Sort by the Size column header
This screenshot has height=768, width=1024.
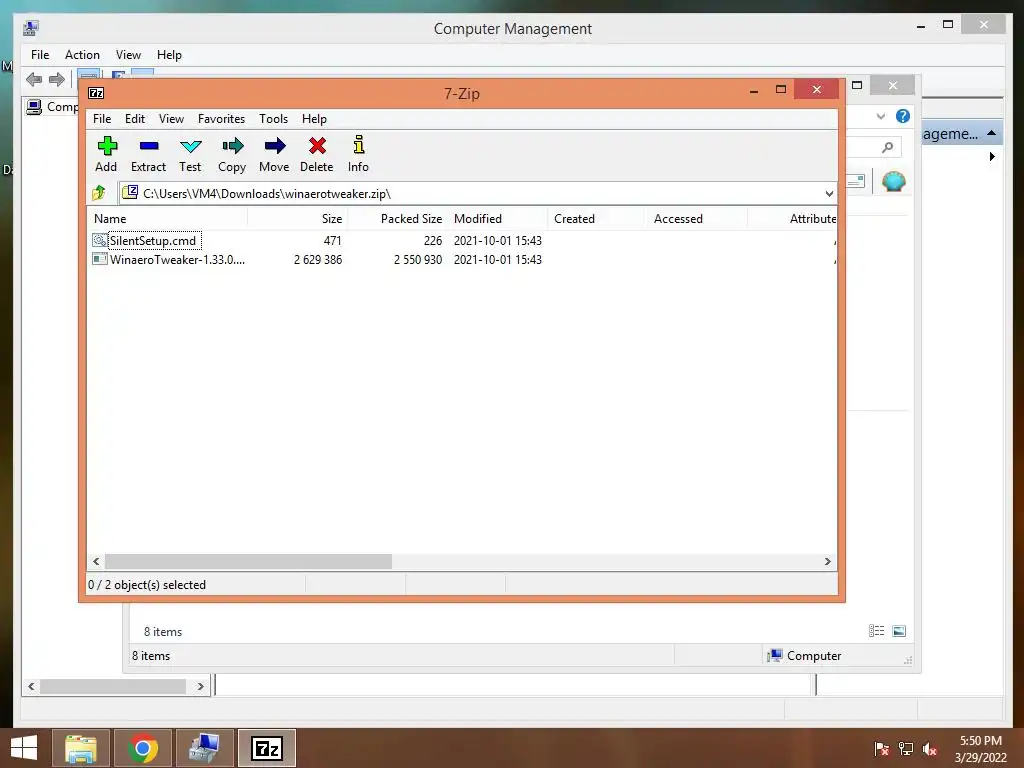pyautogui.click(x=297, y=219)
